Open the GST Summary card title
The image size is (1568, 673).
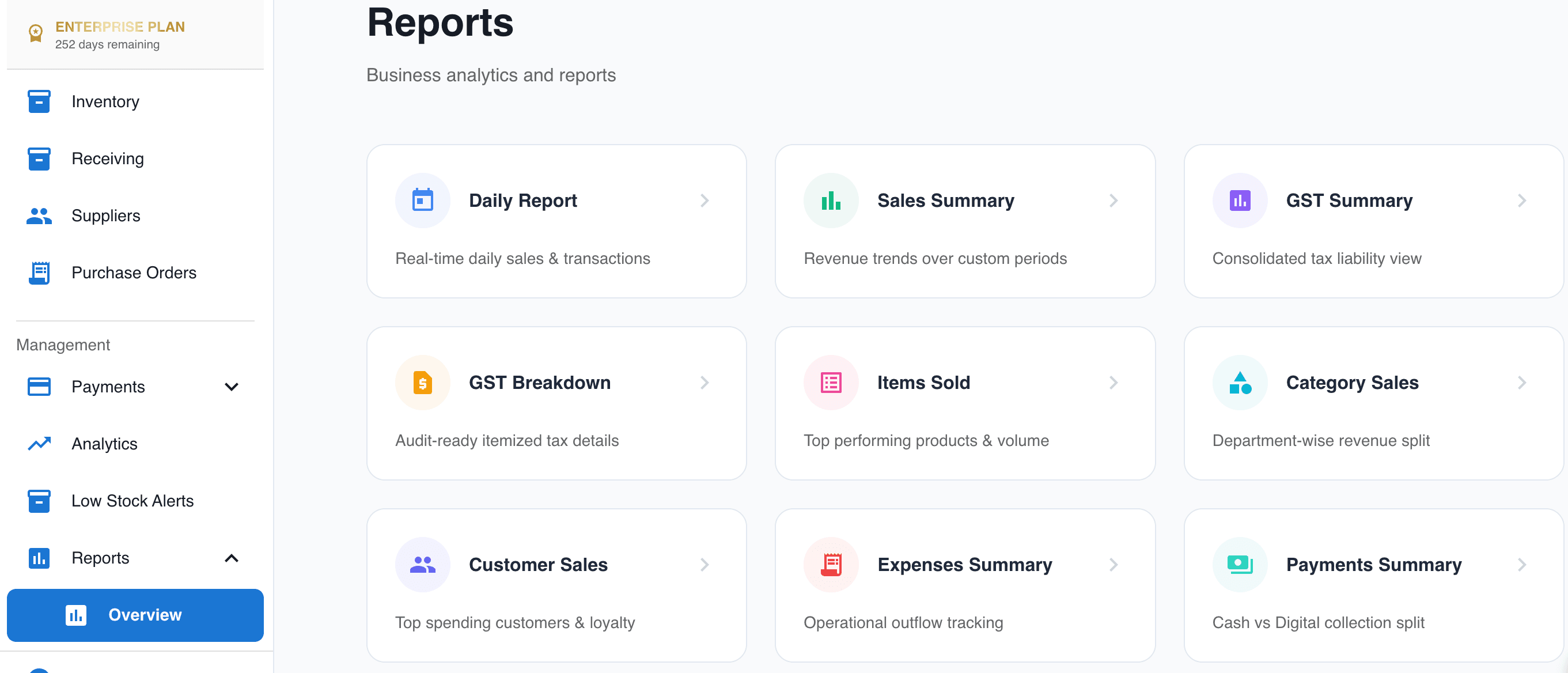pos(1349,201)
